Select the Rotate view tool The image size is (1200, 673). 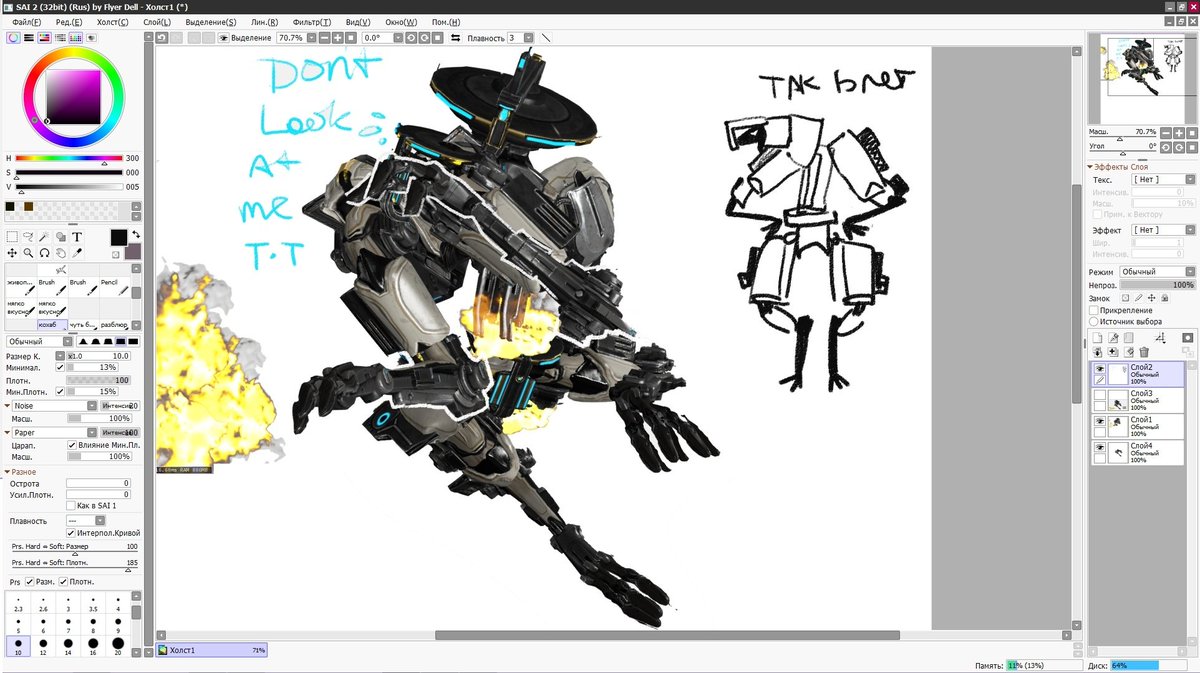[x=45, y=253]
